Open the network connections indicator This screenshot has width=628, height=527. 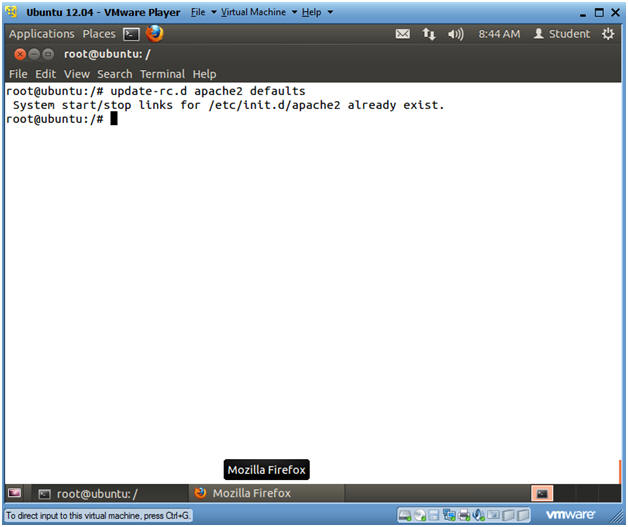(x=429, y=34)
